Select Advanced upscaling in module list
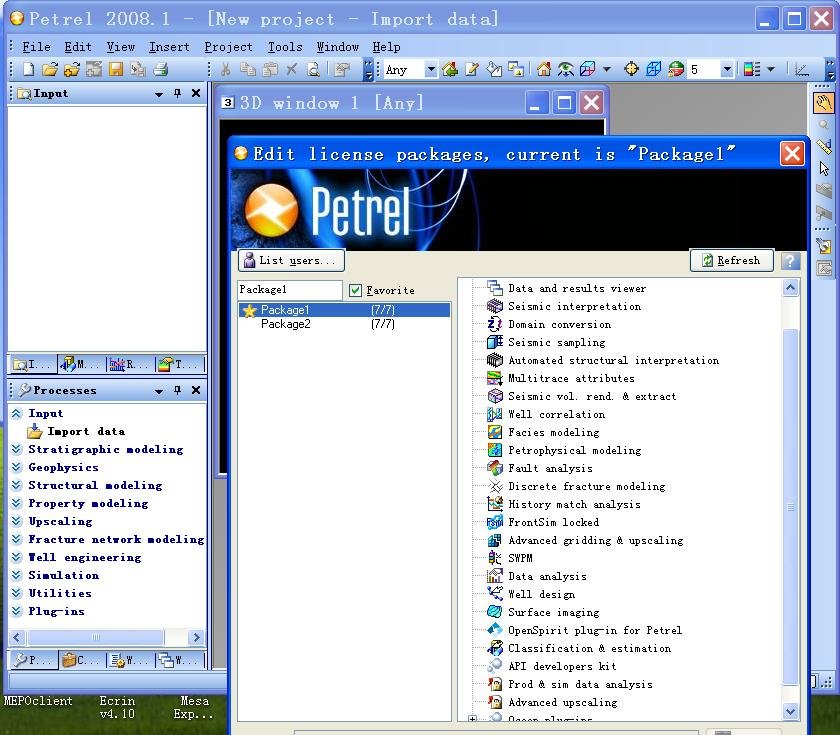Viewport: 840px width, 735px height. [562, 702]
